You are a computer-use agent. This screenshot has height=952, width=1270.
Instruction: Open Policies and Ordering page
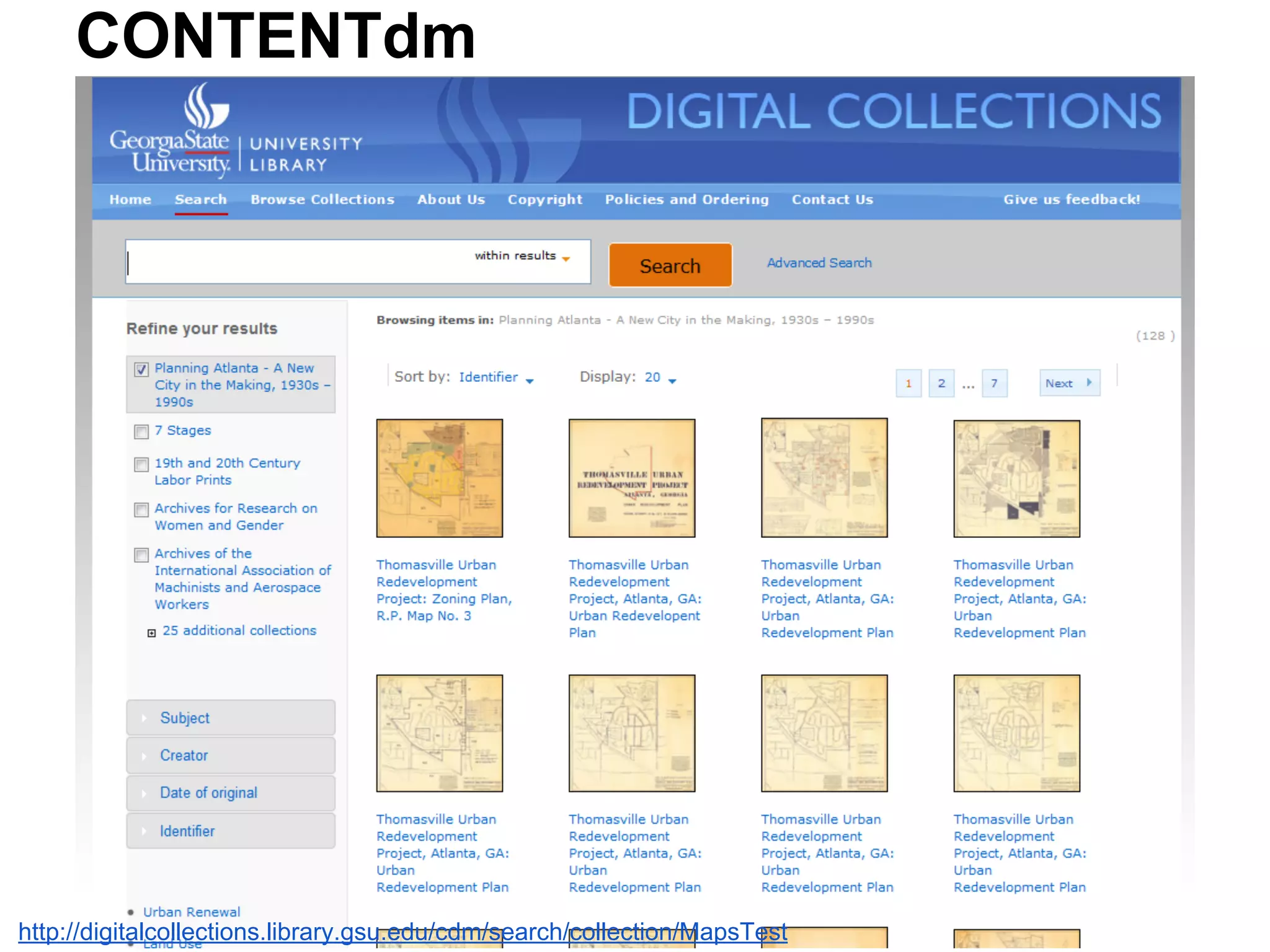coord(686,200)
